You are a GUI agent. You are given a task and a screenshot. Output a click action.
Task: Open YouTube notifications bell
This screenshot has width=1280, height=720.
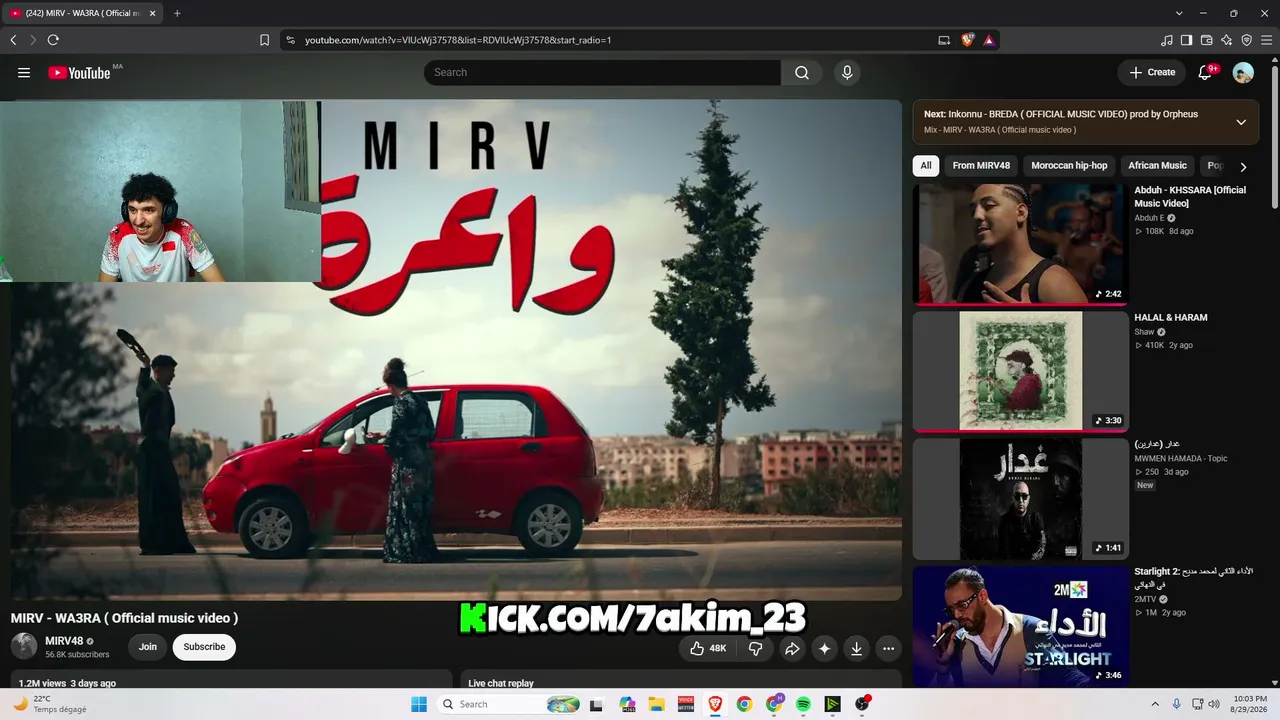pyautogui.click(x=1205, y=72)
